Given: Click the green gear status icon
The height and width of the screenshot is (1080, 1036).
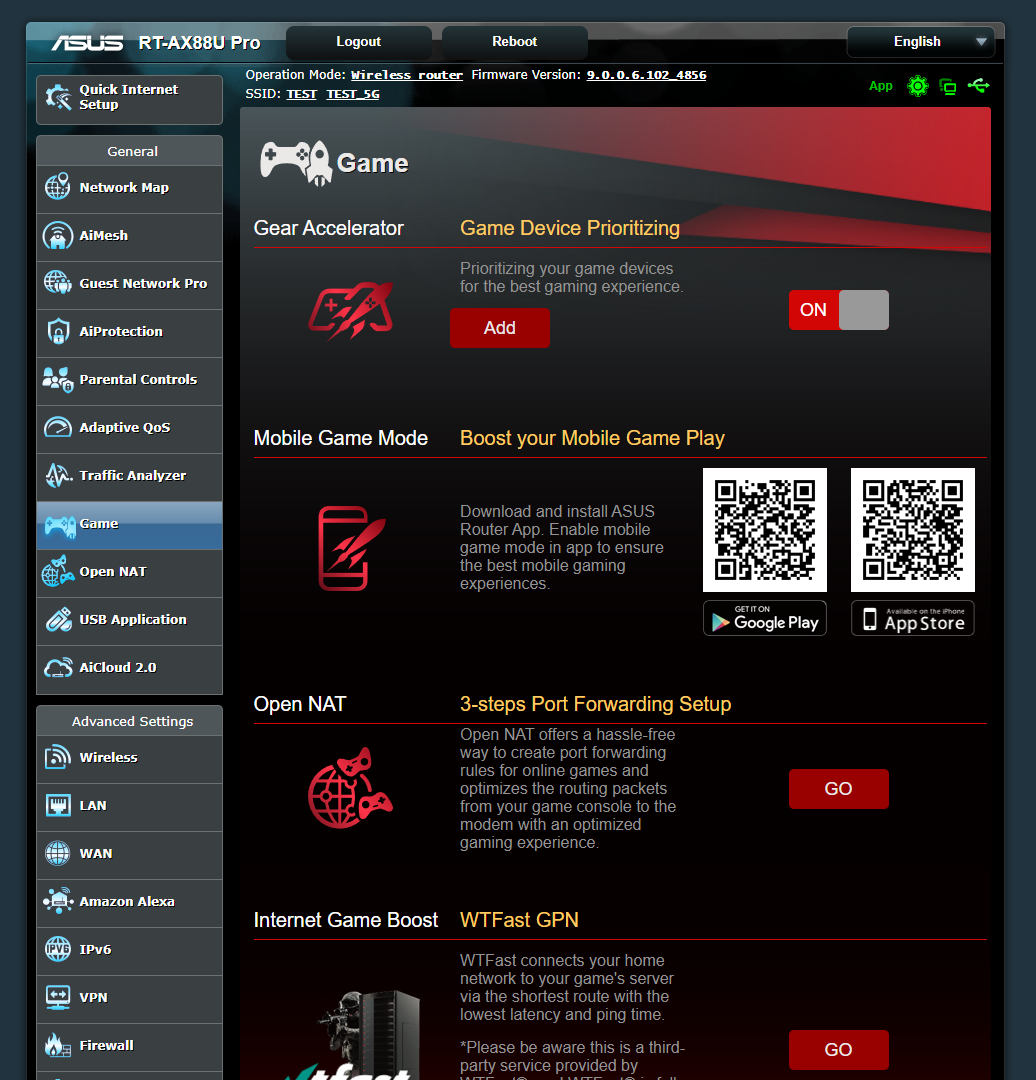Looking at the screenshot, I should (918, 86).
